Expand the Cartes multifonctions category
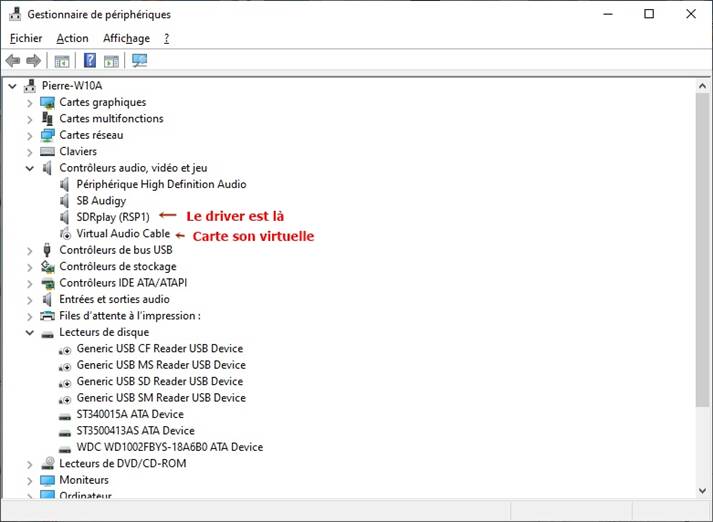This screenshot has height=522, width=713. 30,119
